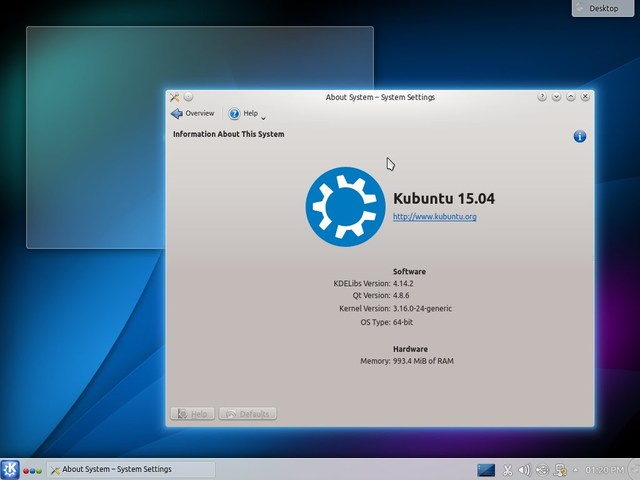Image resolution: width=640 pixels, height=480 pixels.
Task: Open the Help toolbar button
Action: [x=243, y=113]
